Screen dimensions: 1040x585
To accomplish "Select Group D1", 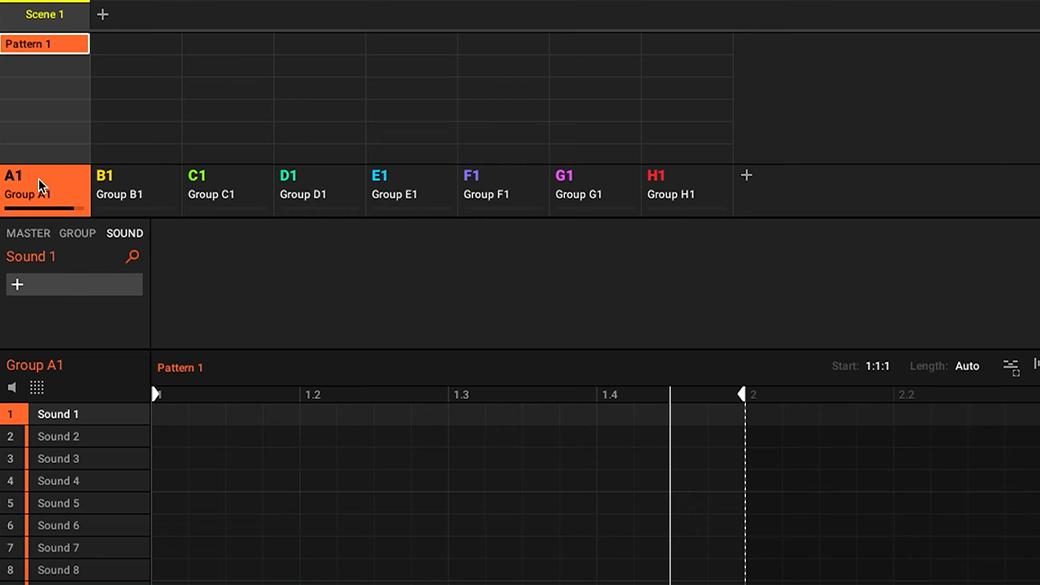I will pyautogui.click(x=320, y=190).
